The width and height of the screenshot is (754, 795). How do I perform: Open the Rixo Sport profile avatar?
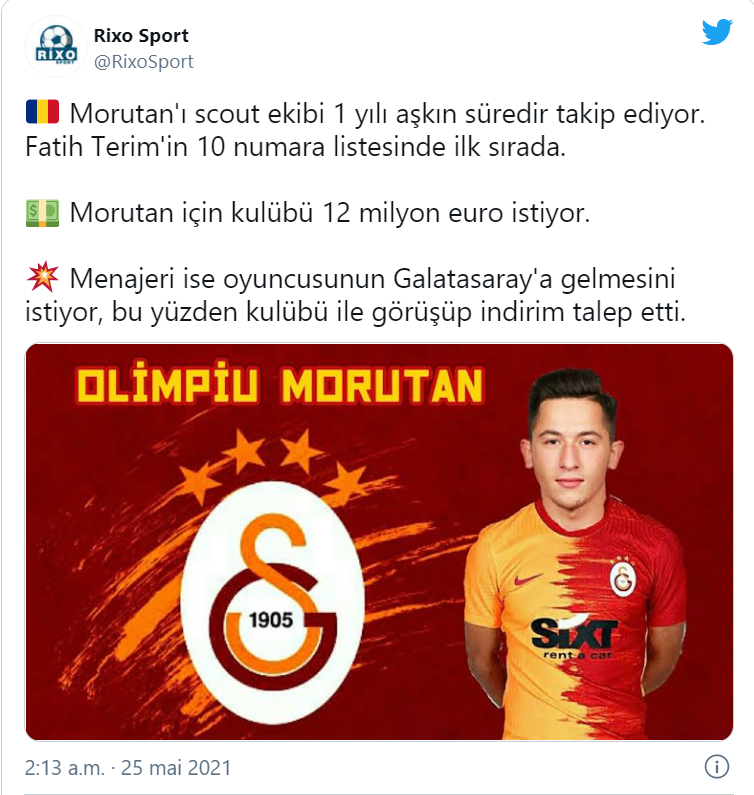point(56,47)
